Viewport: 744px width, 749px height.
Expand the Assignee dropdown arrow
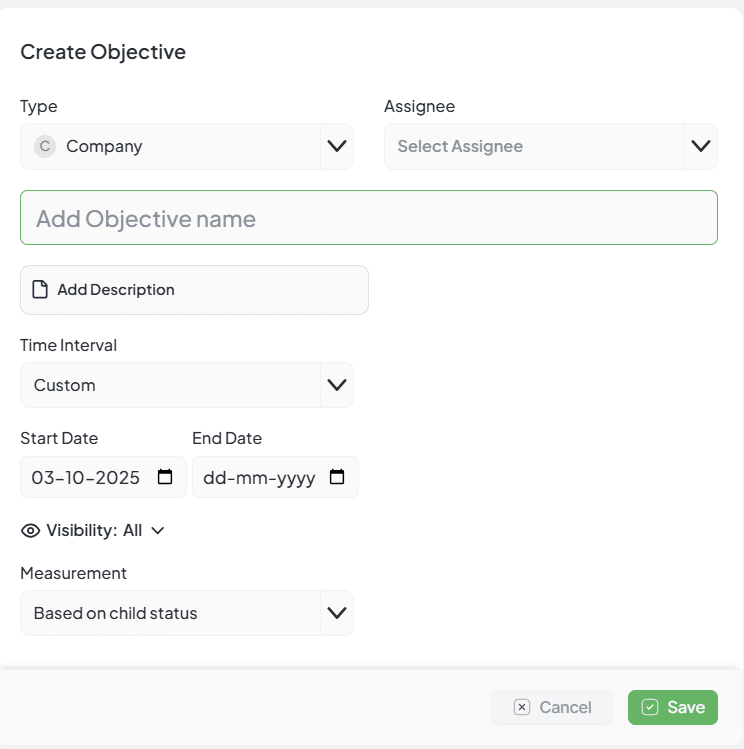pos(701,146)
